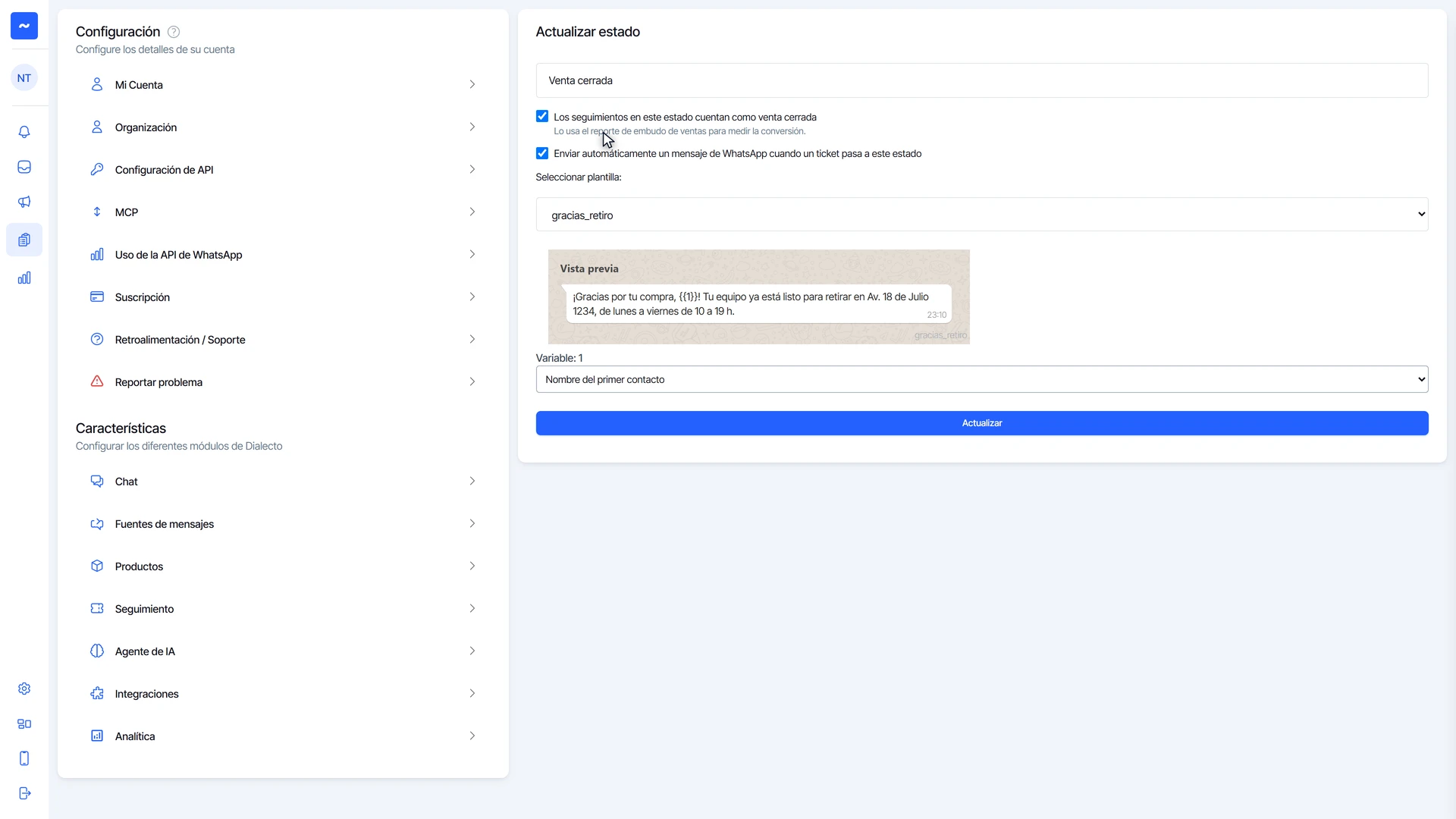Open the Variable 1 dropdown
Viewport: 1456px width, 819px height.
[x=982, y=379]
